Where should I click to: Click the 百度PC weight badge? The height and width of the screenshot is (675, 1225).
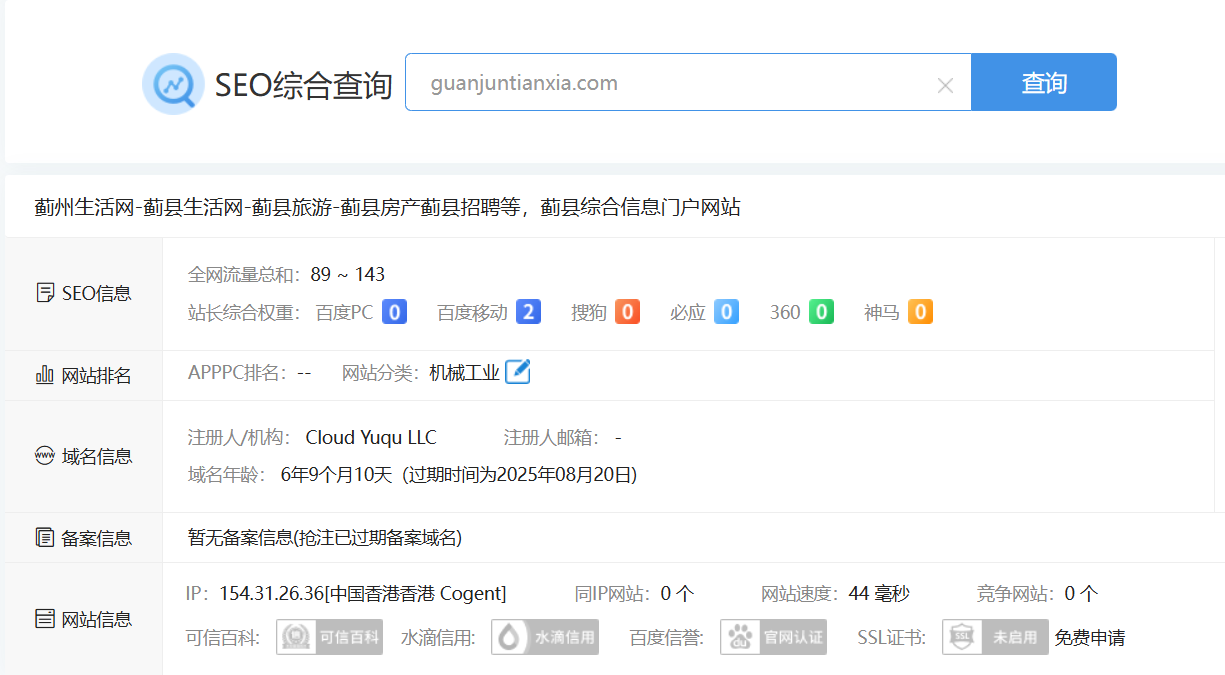394,312
